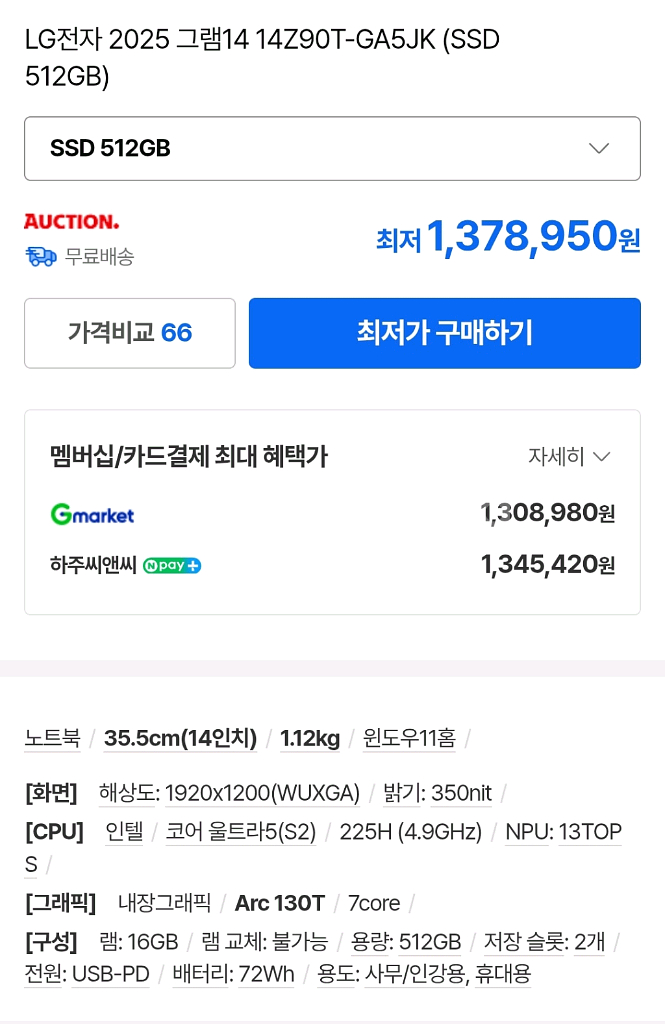Click the 72Wh battery spec link
The width and height of the screenshot is (665, 1024).
tap(266, 974)
